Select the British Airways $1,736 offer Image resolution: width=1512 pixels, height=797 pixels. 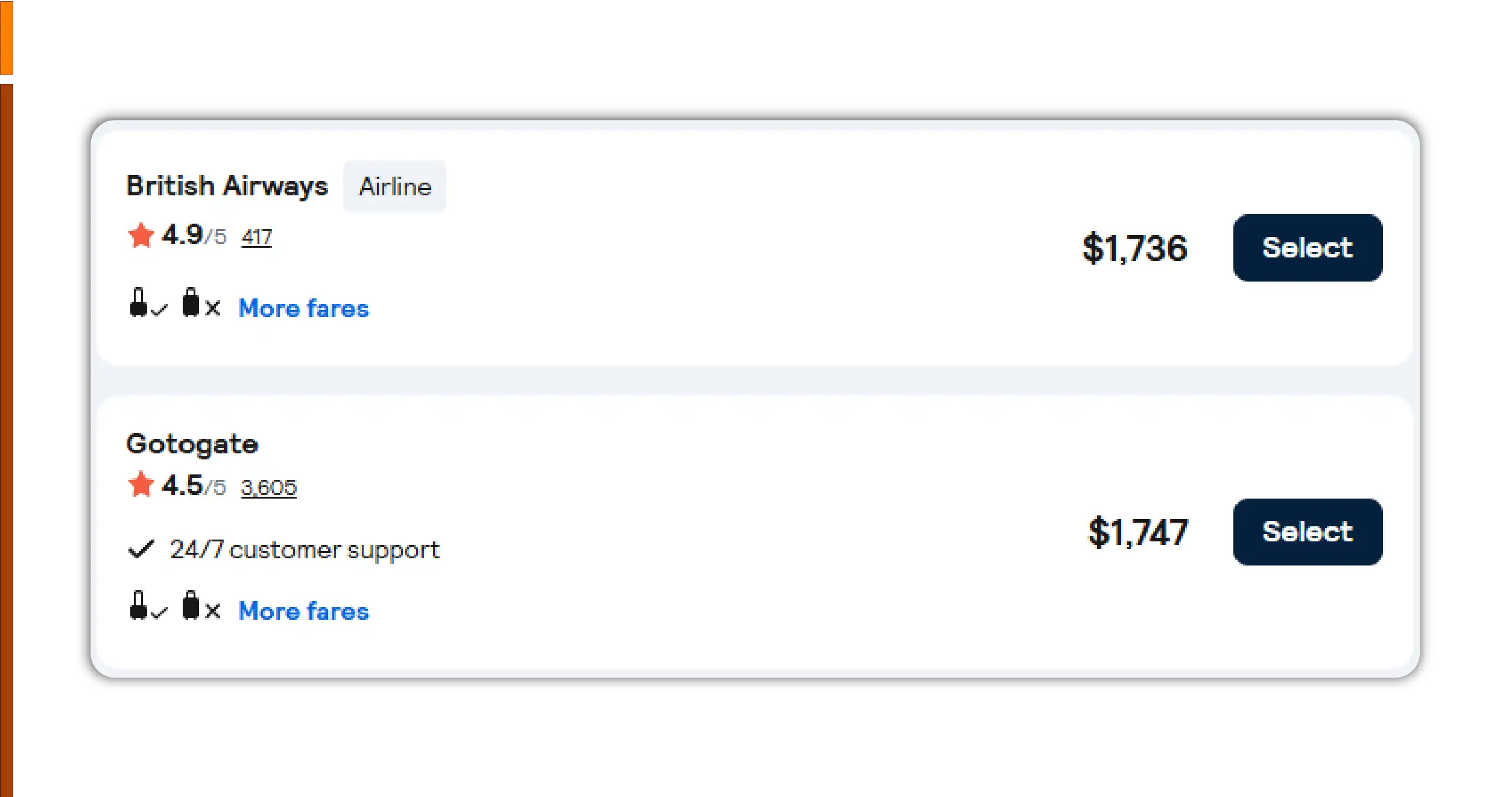click(x=1307, y=248)
